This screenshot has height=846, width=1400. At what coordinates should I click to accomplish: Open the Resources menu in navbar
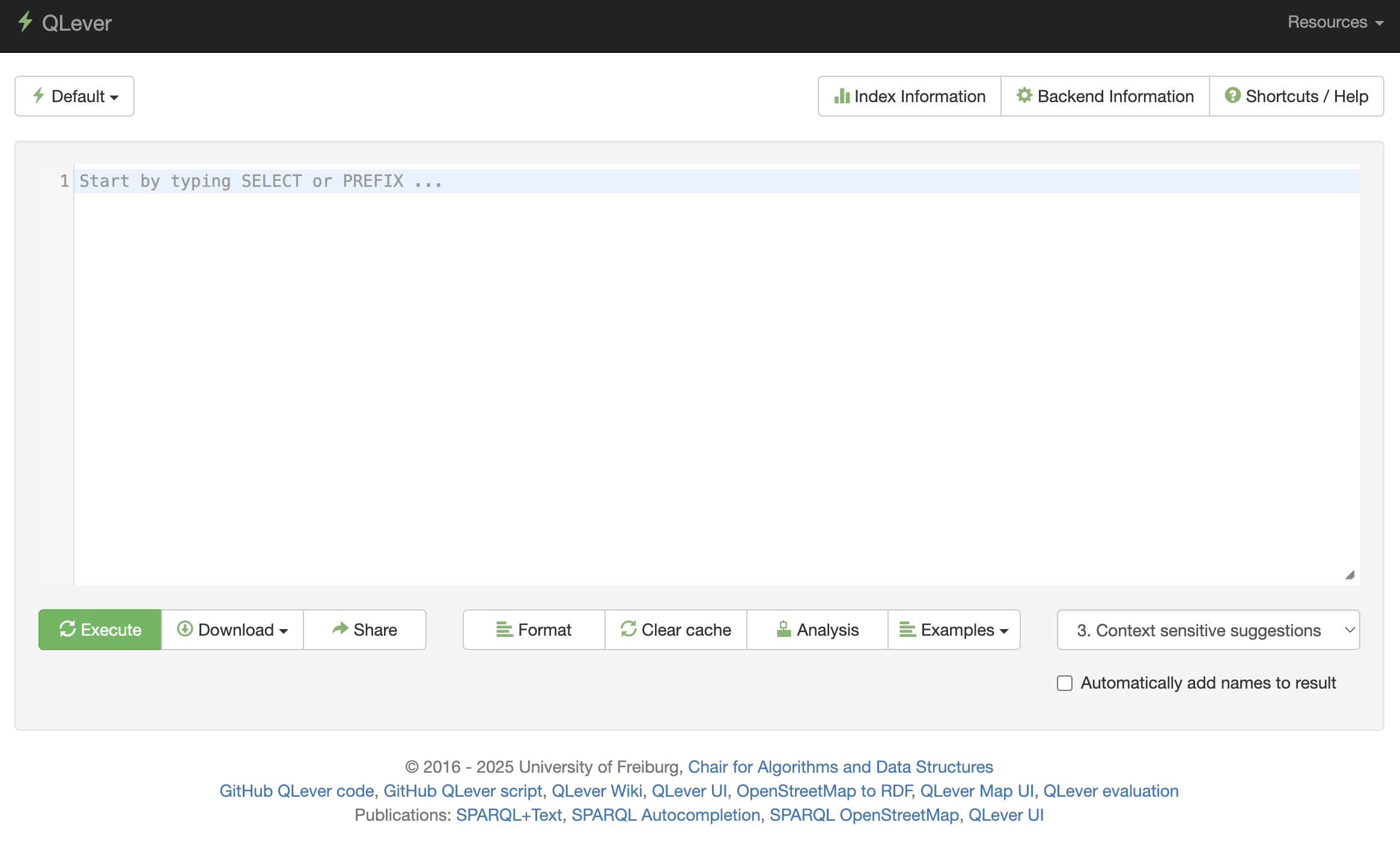point(1336,22)
